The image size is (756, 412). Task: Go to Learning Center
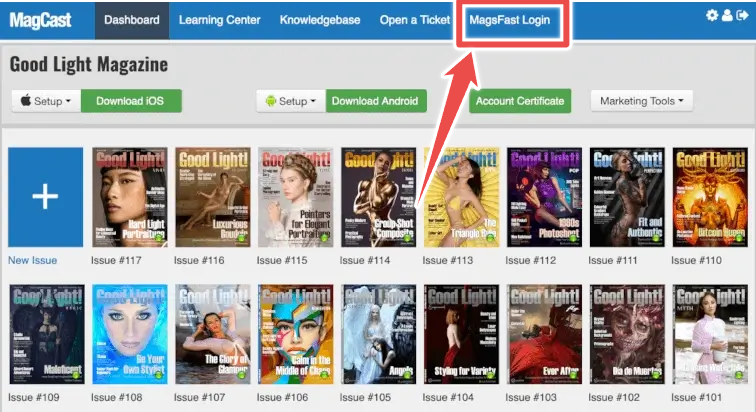pyautogui.click(x=219, y=20)
